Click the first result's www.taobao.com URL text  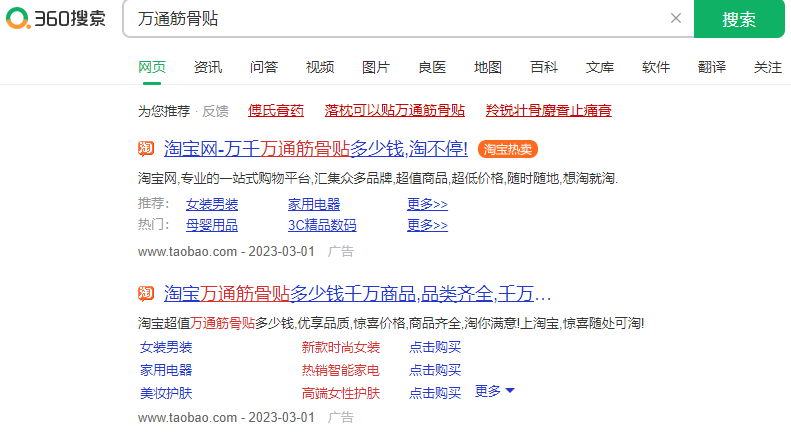click(x=187, y=251)
